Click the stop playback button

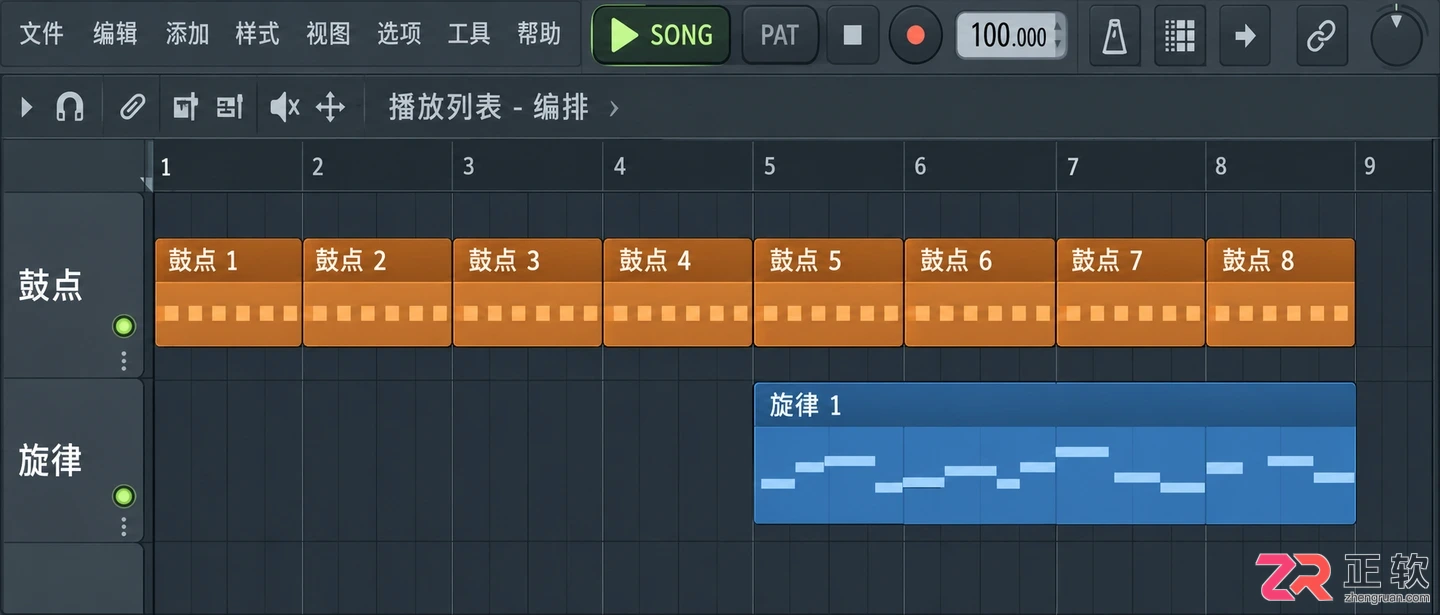[853, 35]
